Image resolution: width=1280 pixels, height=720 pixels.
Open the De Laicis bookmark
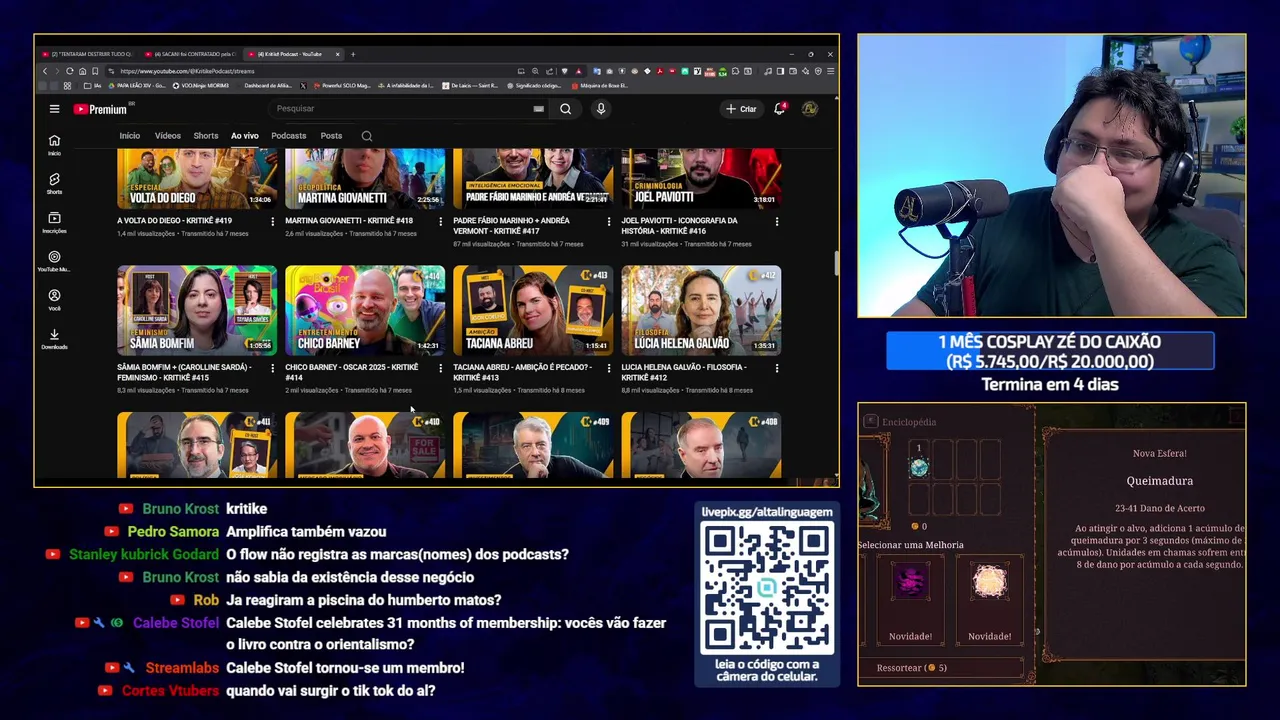click(x=471, y=86)
